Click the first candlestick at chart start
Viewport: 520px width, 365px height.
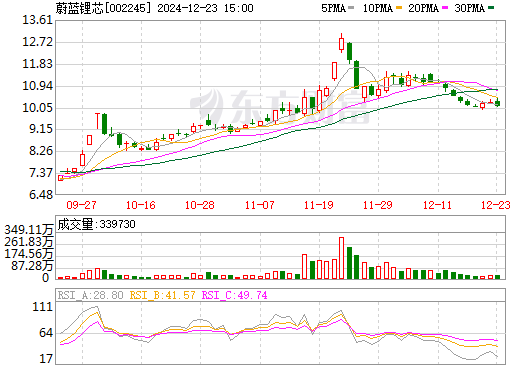click(61, 178)
